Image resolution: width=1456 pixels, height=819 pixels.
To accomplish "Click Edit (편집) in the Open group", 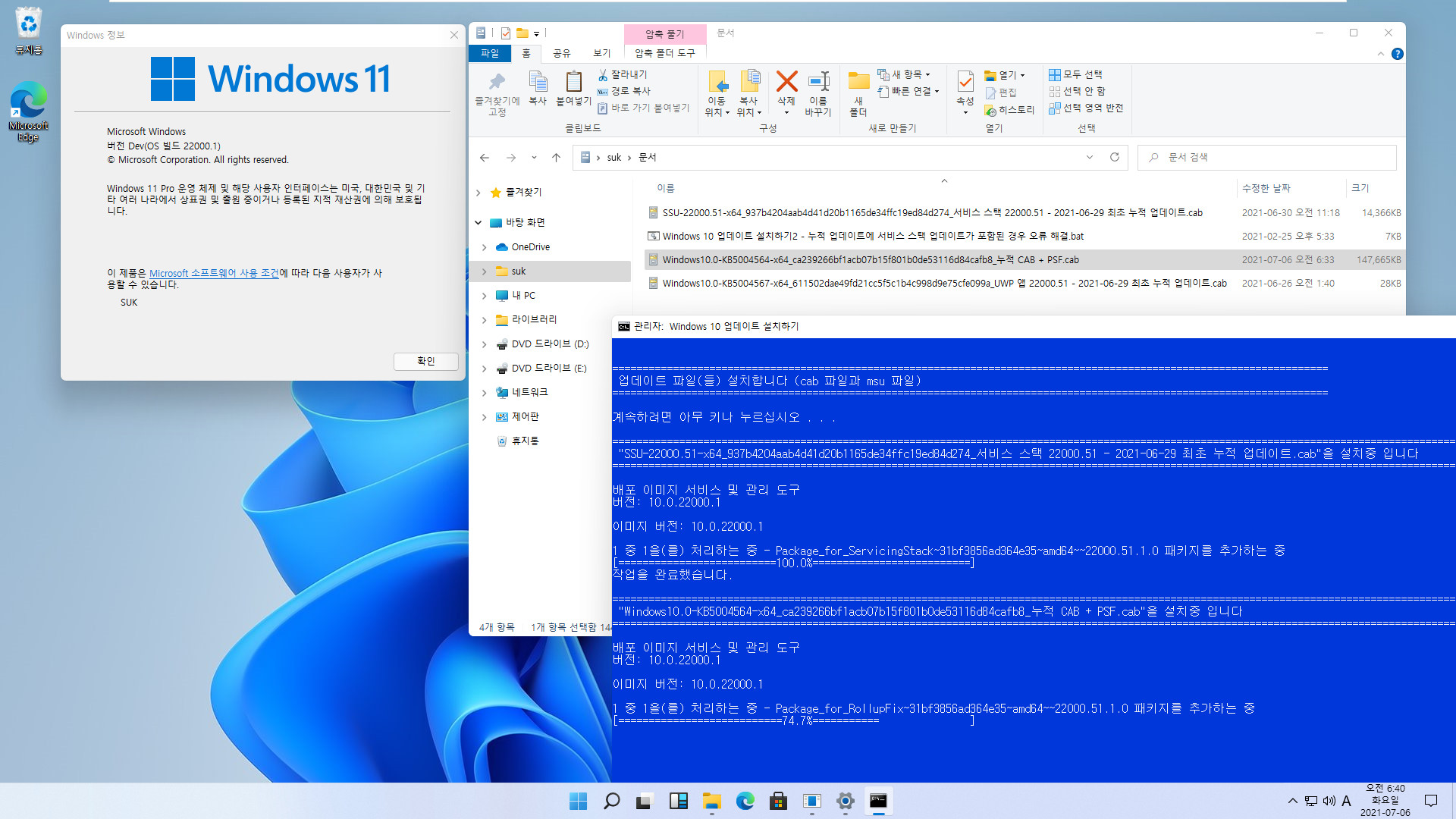I will 1001,93.
